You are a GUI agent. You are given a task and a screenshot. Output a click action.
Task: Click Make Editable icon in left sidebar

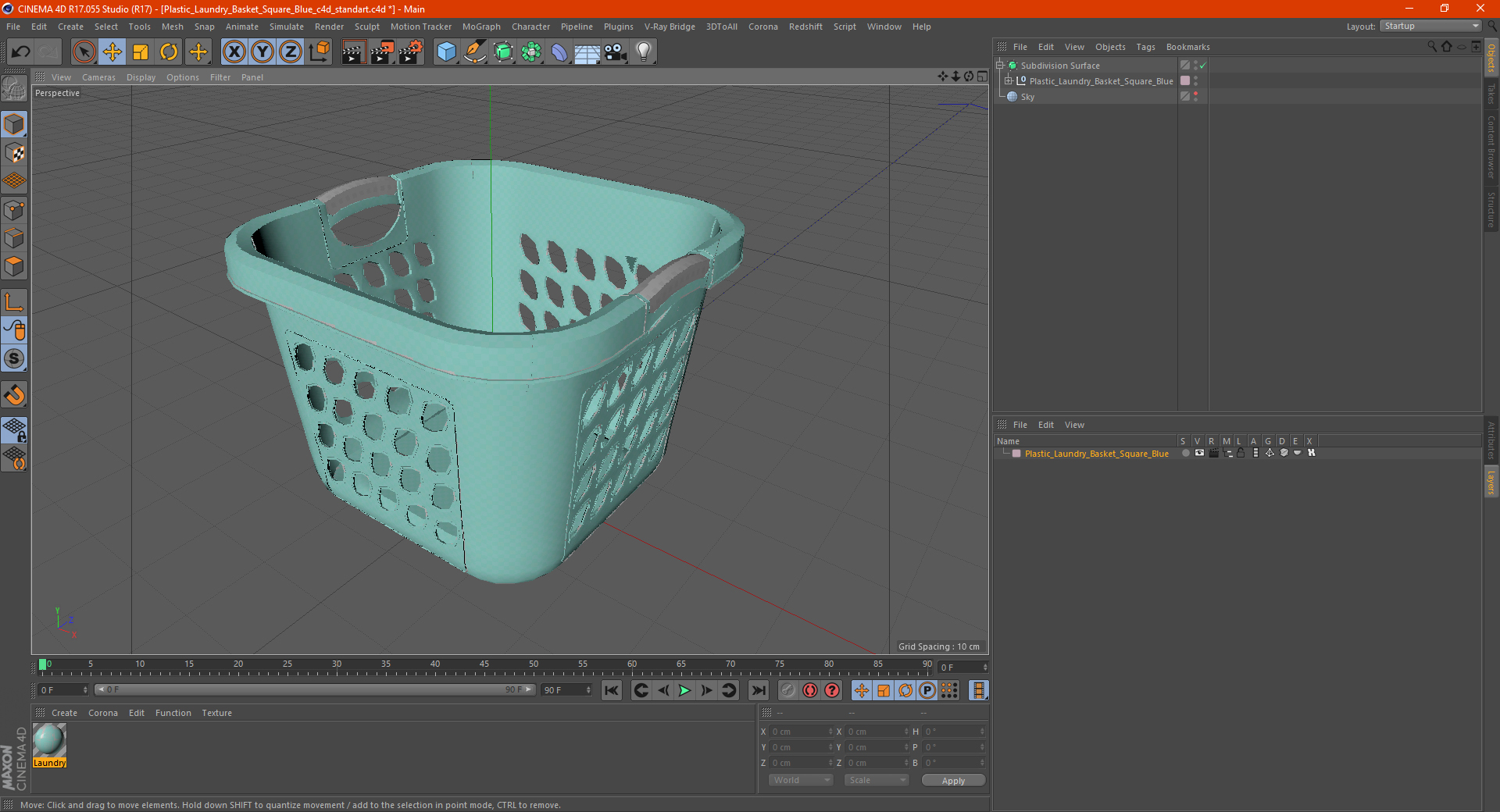tap(14, 89)
